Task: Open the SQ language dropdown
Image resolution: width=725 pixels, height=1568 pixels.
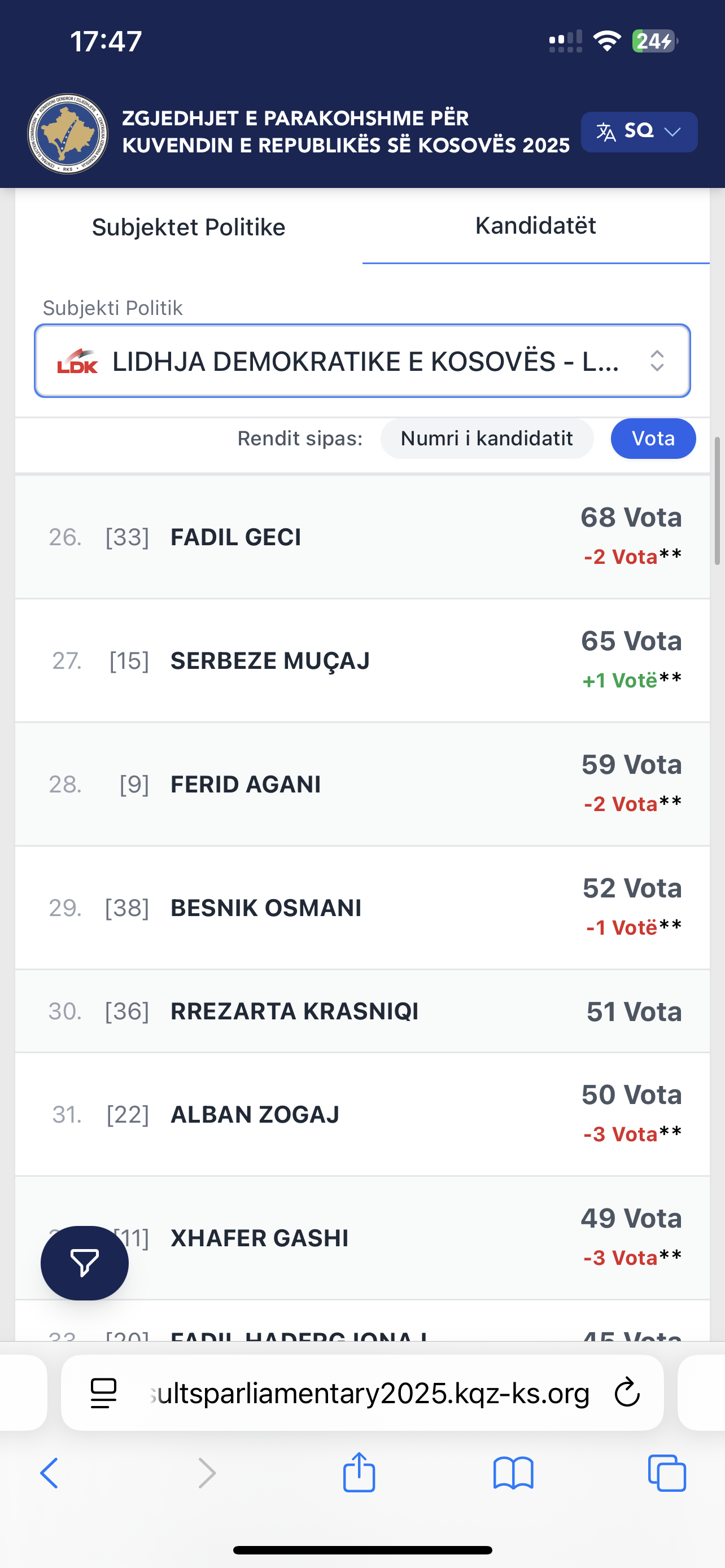Action: pos(639,132)
